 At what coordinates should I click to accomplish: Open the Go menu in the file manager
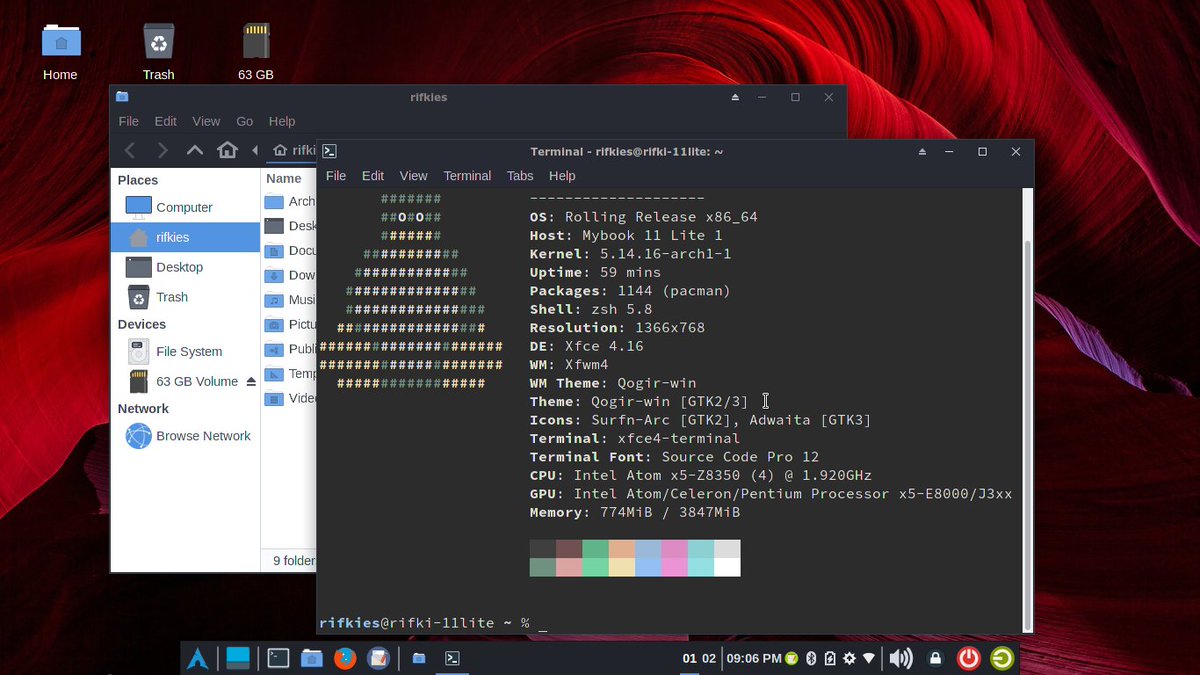point(244,121)
